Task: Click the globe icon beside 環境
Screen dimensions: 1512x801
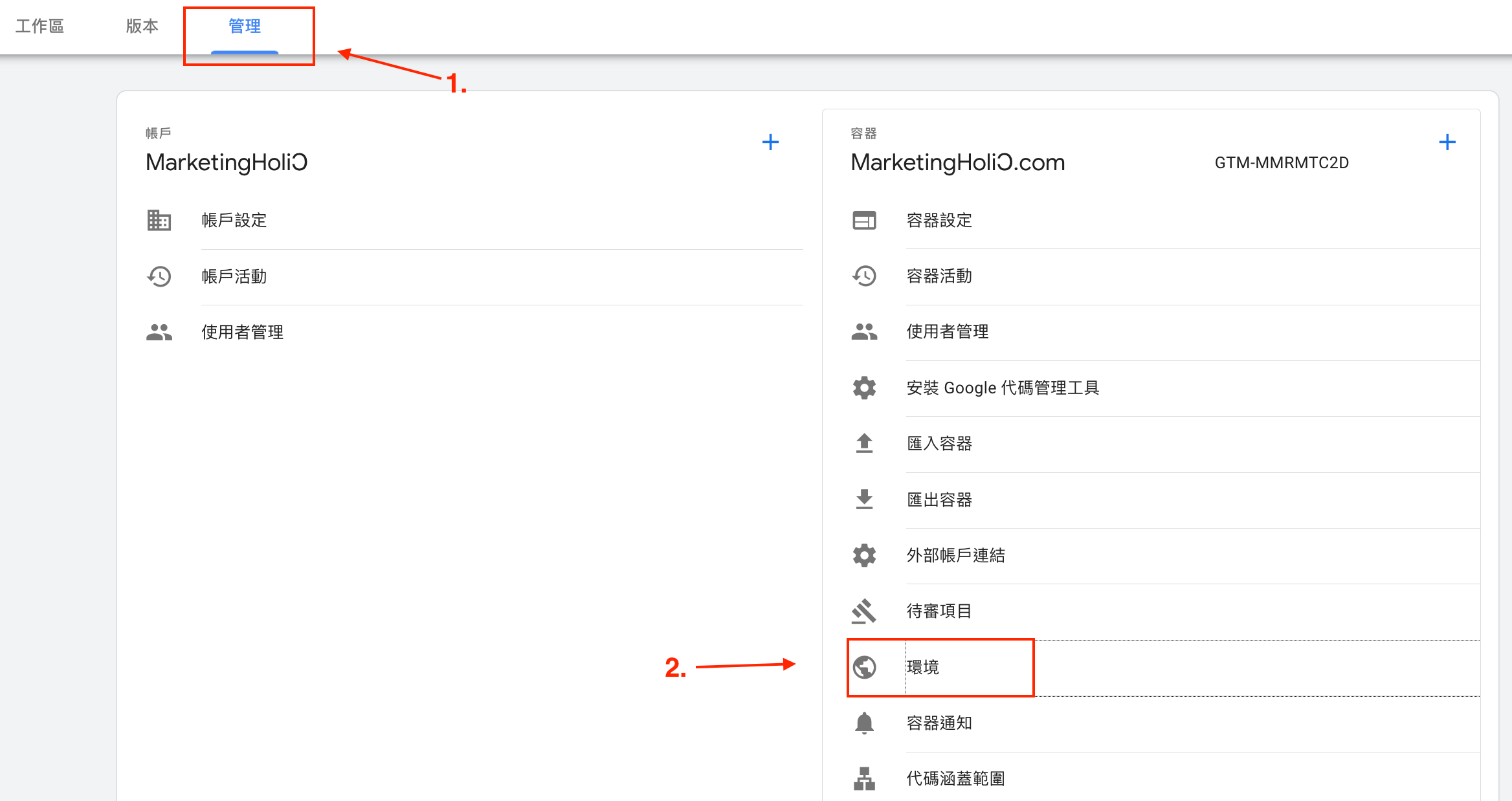Action: coord(864,667)
